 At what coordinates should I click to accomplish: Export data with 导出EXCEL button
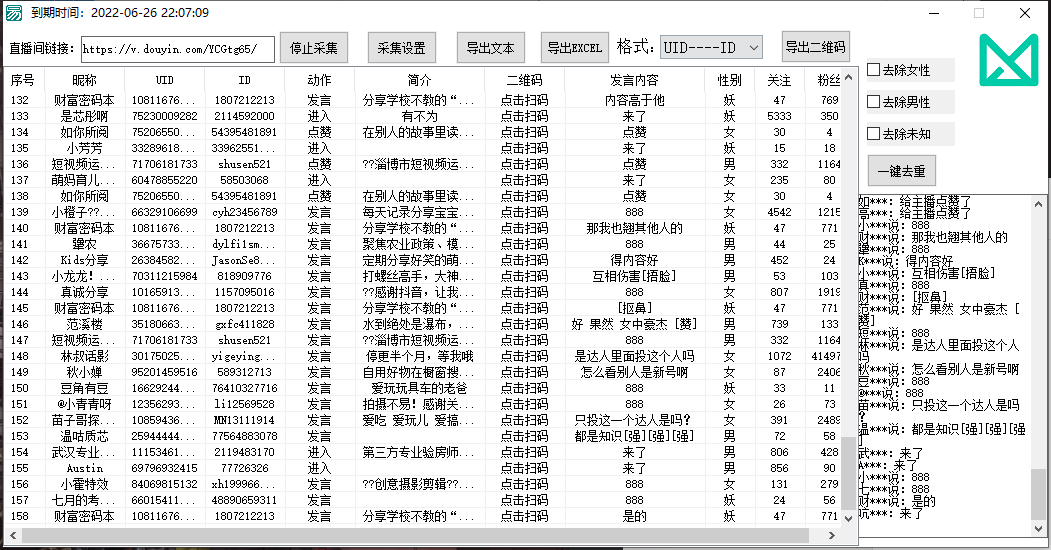pyautogui.click(x=574, y=48)
